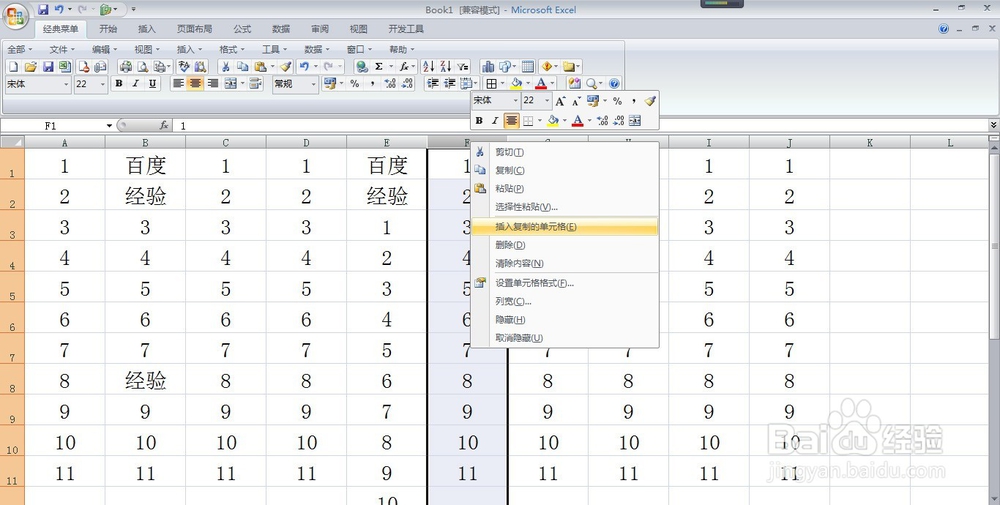Select 列宽 in the context menu

click(x=564, y=301)
